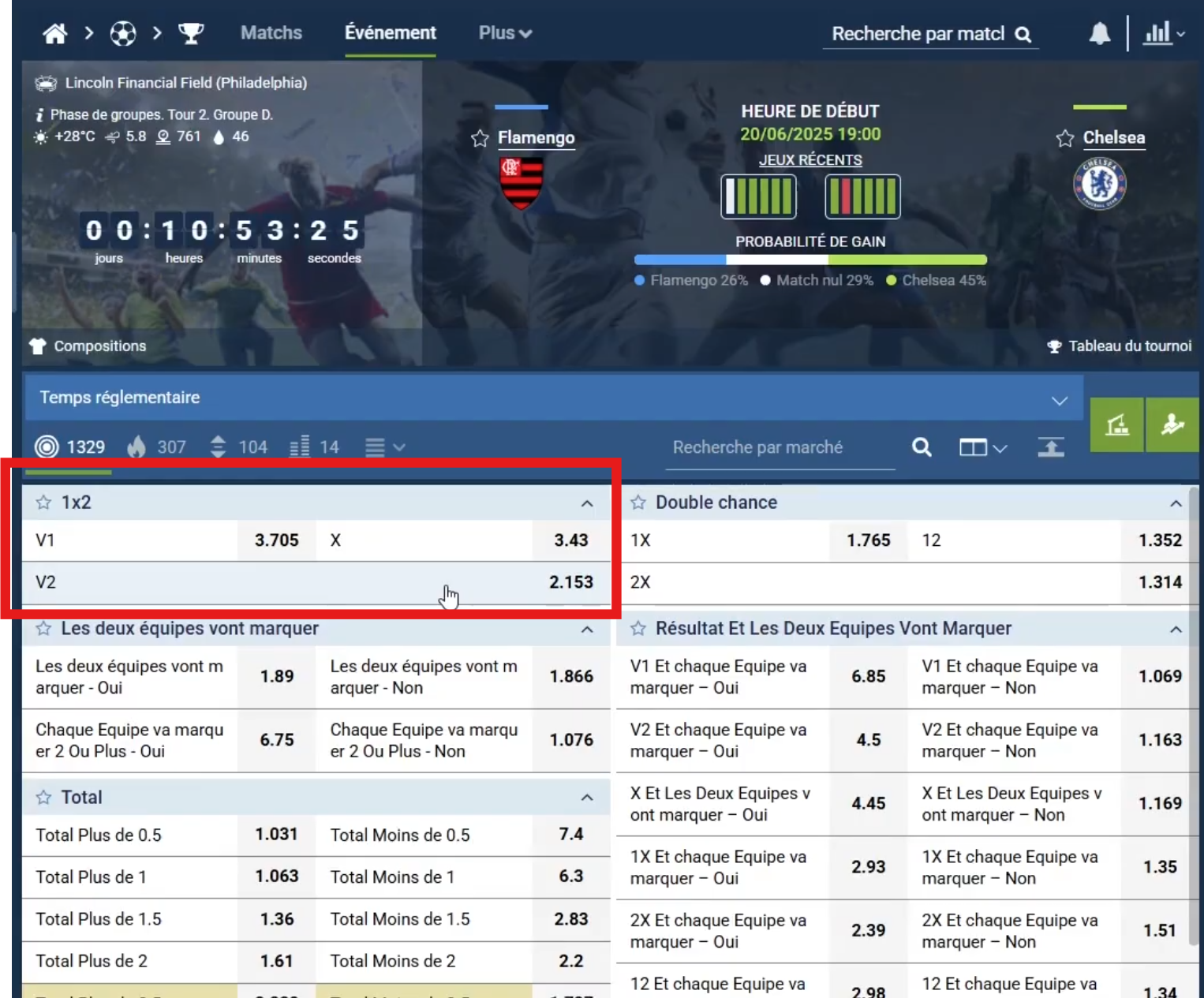Select popular markets flame filter 307
This screenshot has height=998, width=1204.
[x=136, y=447]
